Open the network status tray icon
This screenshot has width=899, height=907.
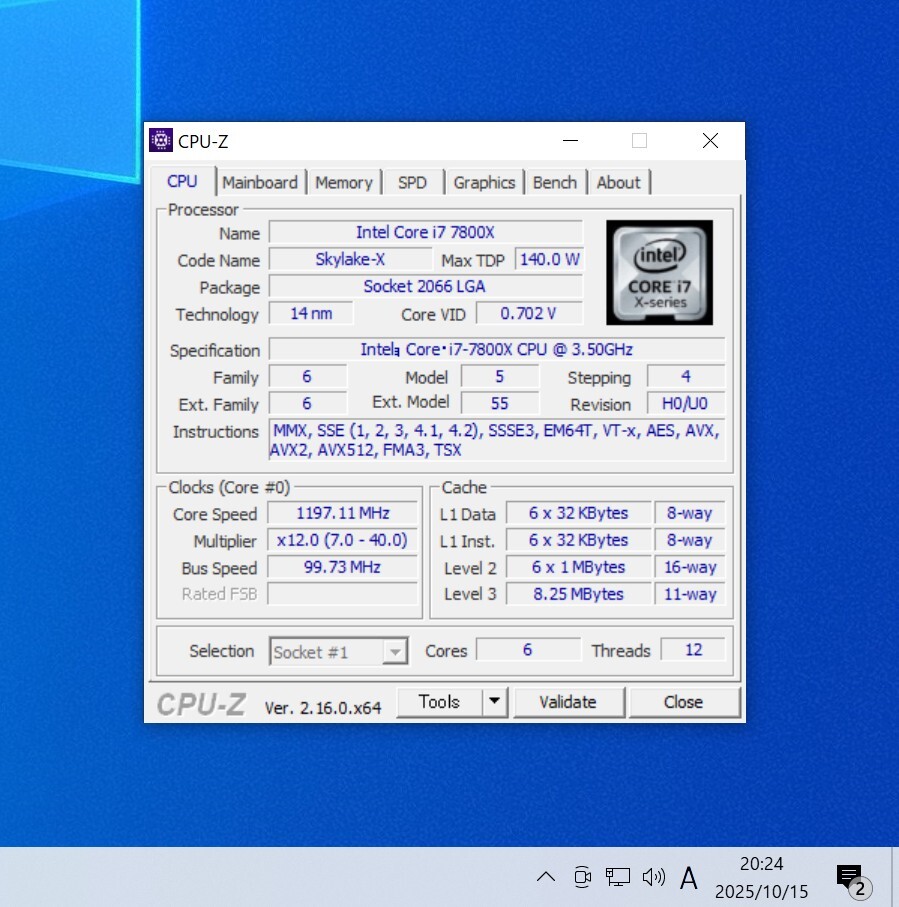tap(617, 877)
